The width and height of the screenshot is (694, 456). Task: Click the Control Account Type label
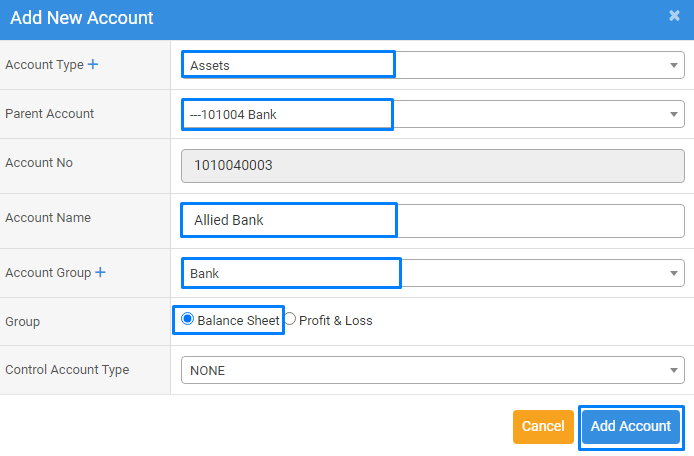(67, 370)
